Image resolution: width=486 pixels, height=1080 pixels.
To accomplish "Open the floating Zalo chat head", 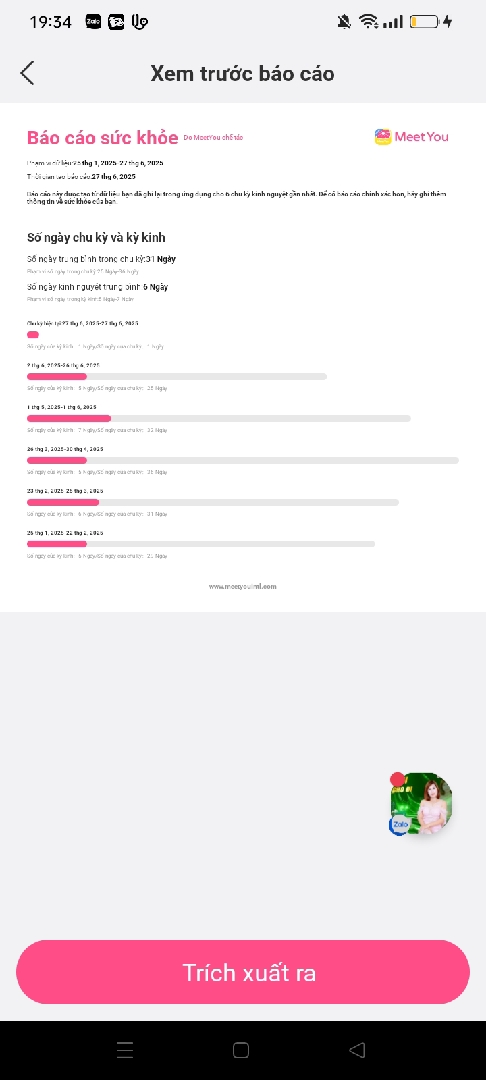I will (x=421, y=804).
